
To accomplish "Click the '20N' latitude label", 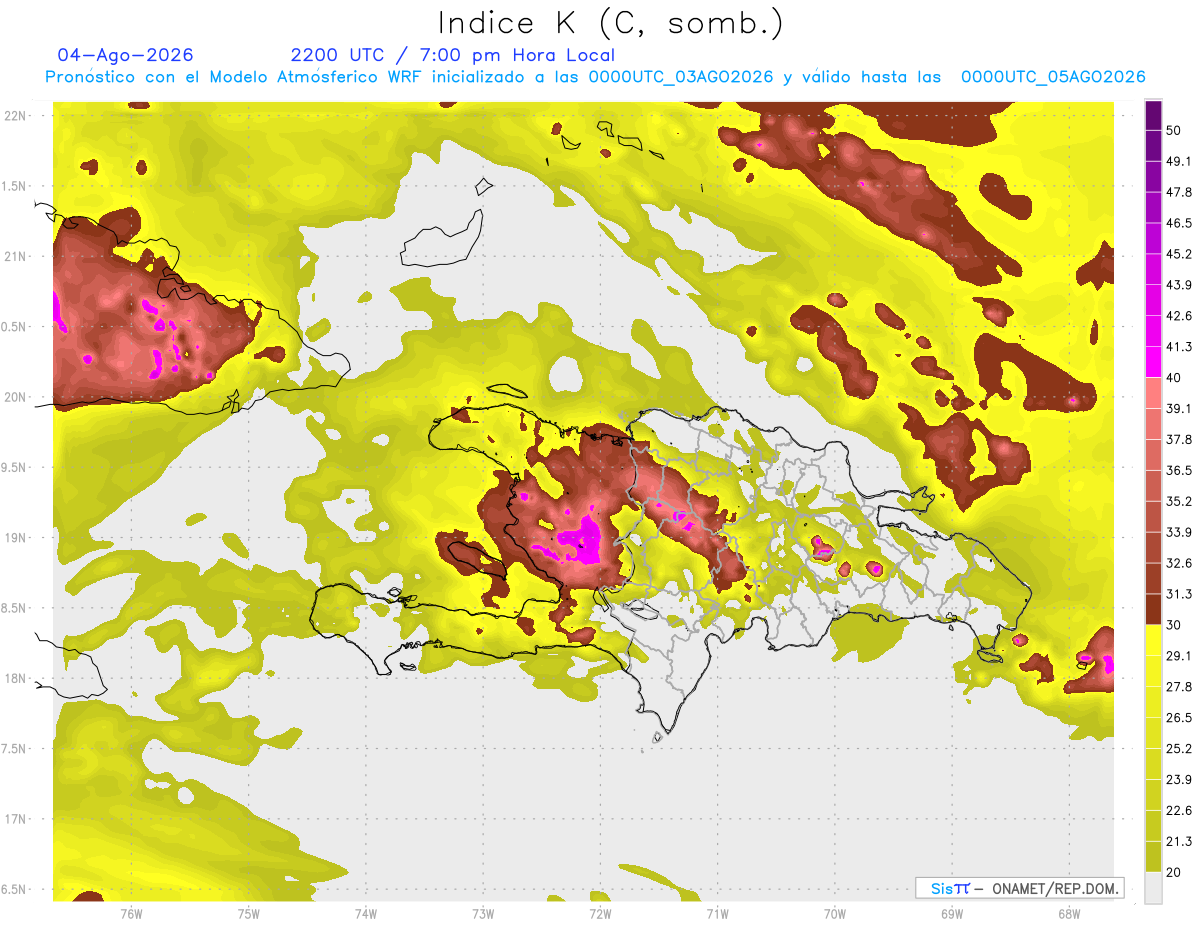I will tap(17, 397).
